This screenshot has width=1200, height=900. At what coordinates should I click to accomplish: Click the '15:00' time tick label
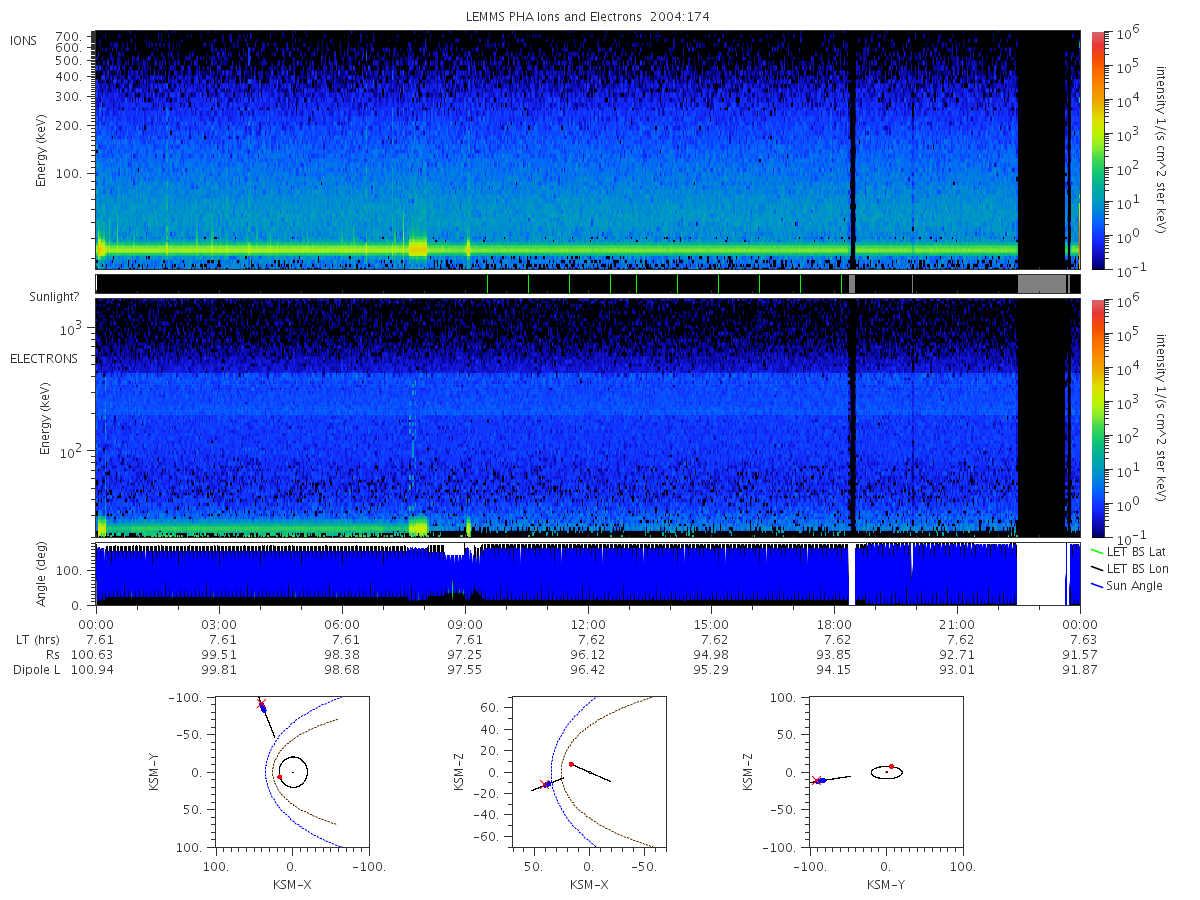coord(712,623)
